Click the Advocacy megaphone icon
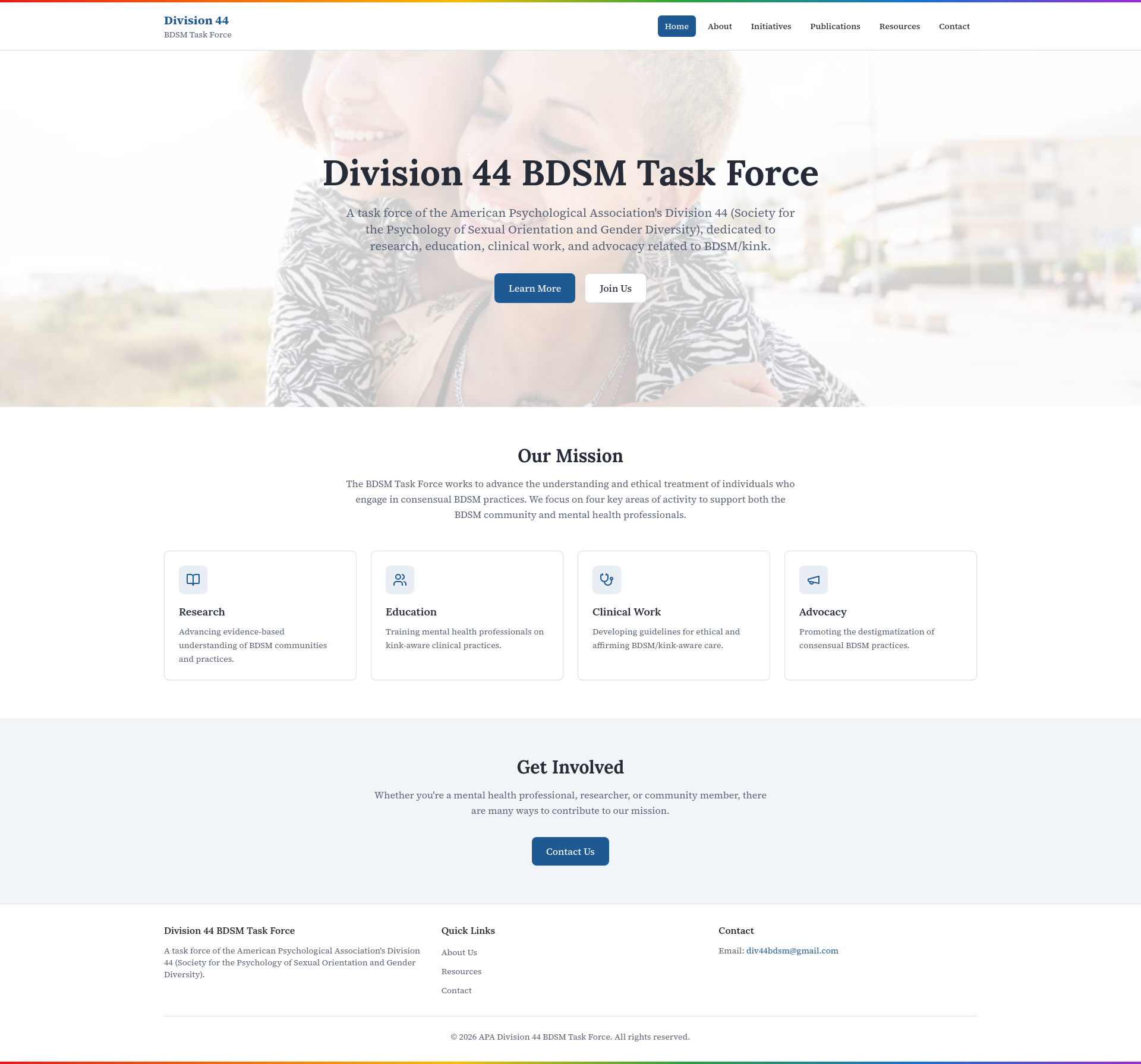The width and height of the screenshot is (1141, 1064). [x=814, y=580]
